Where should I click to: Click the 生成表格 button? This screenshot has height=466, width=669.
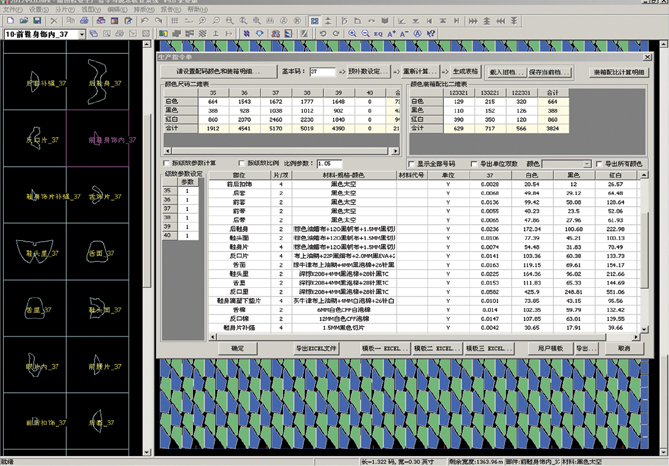click(465, 71)
